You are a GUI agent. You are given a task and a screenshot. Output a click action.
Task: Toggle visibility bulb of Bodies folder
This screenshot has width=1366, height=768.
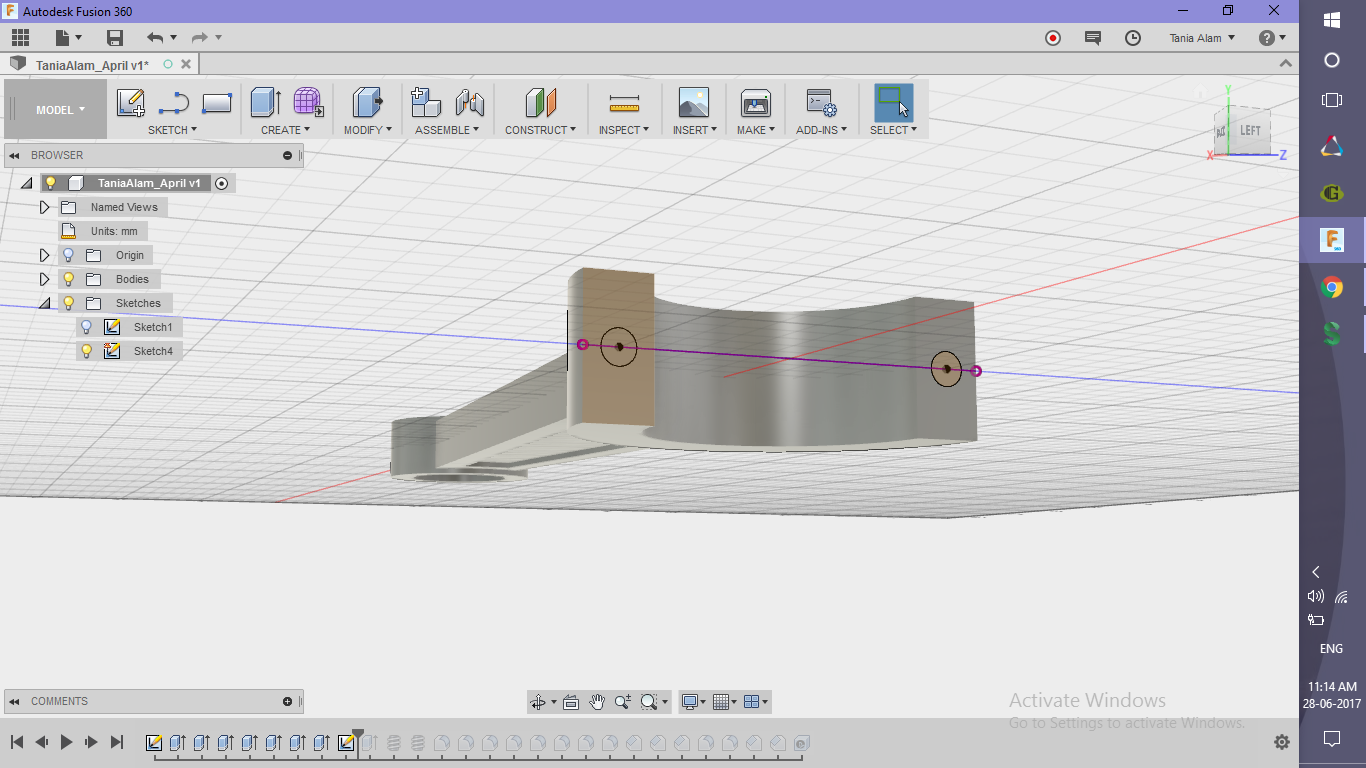point(69,279)
